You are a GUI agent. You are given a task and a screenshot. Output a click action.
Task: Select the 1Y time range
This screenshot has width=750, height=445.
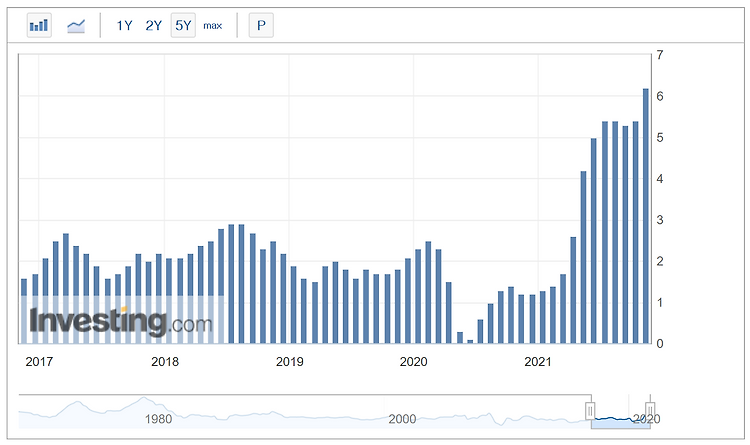pos(124,25)
